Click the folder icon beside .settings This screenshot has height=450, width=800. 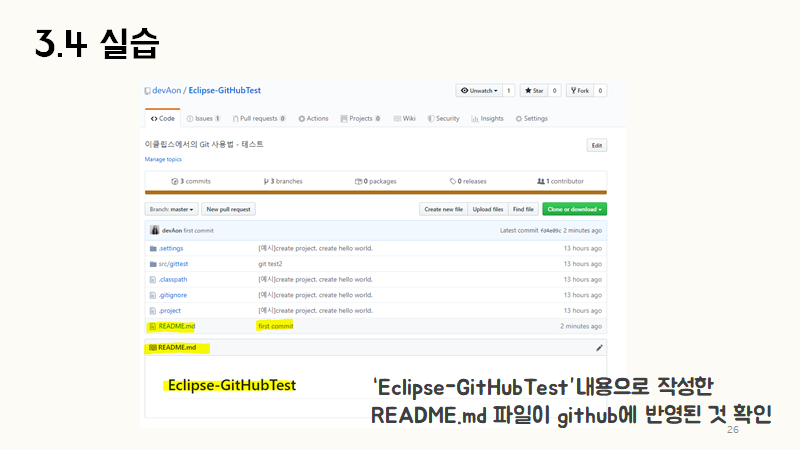tap(153, 248)
